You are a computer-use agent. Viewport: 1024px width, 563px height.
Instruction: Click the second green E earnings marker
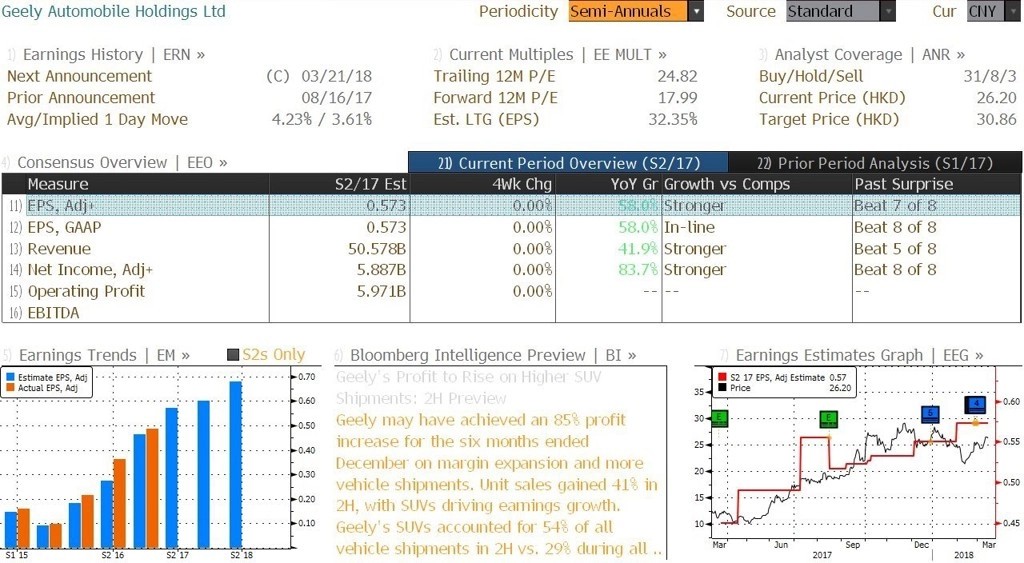[x=828, y=419]
